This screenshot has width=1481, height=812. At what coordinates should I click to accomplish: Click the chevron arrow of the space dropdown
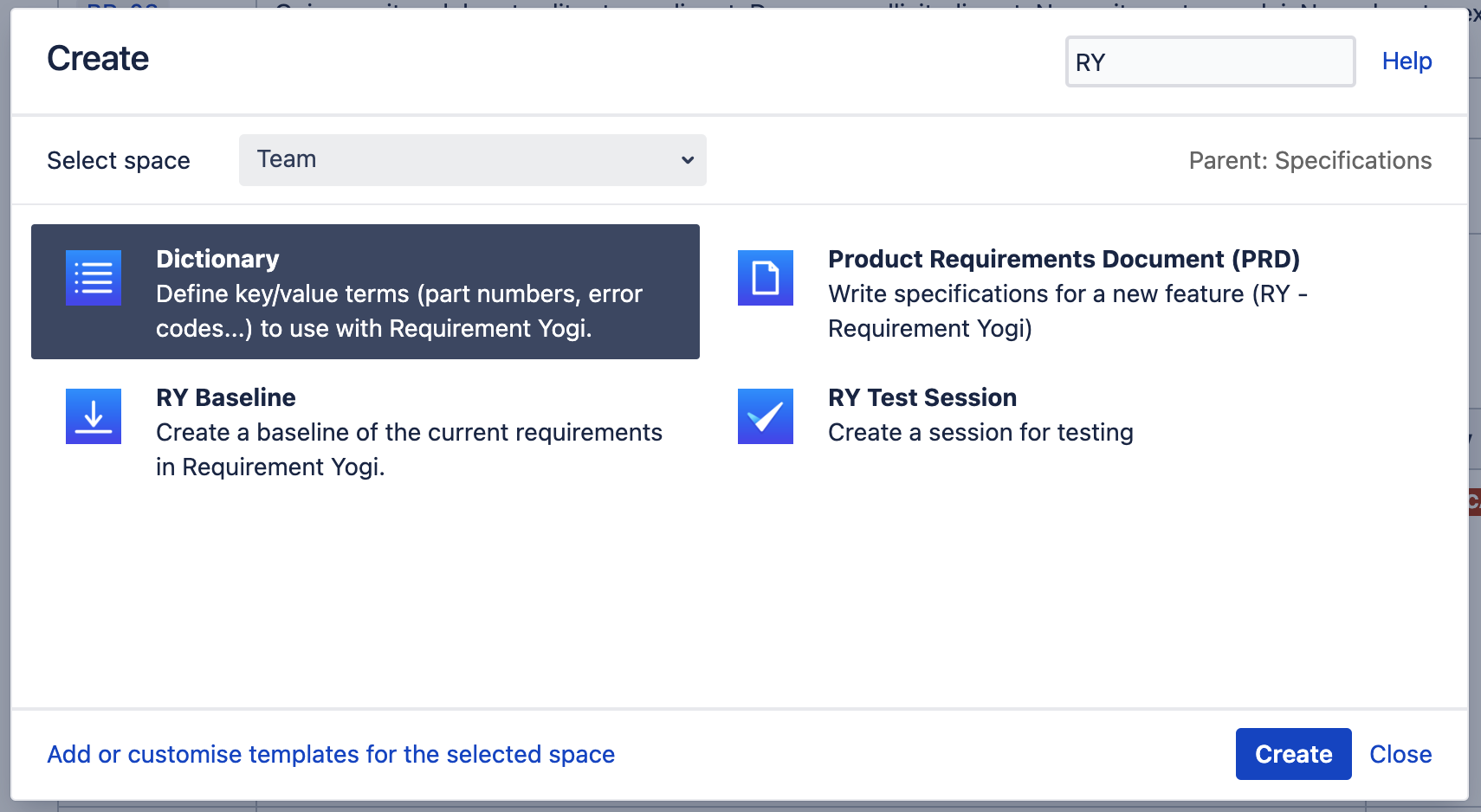click(688, 160)
